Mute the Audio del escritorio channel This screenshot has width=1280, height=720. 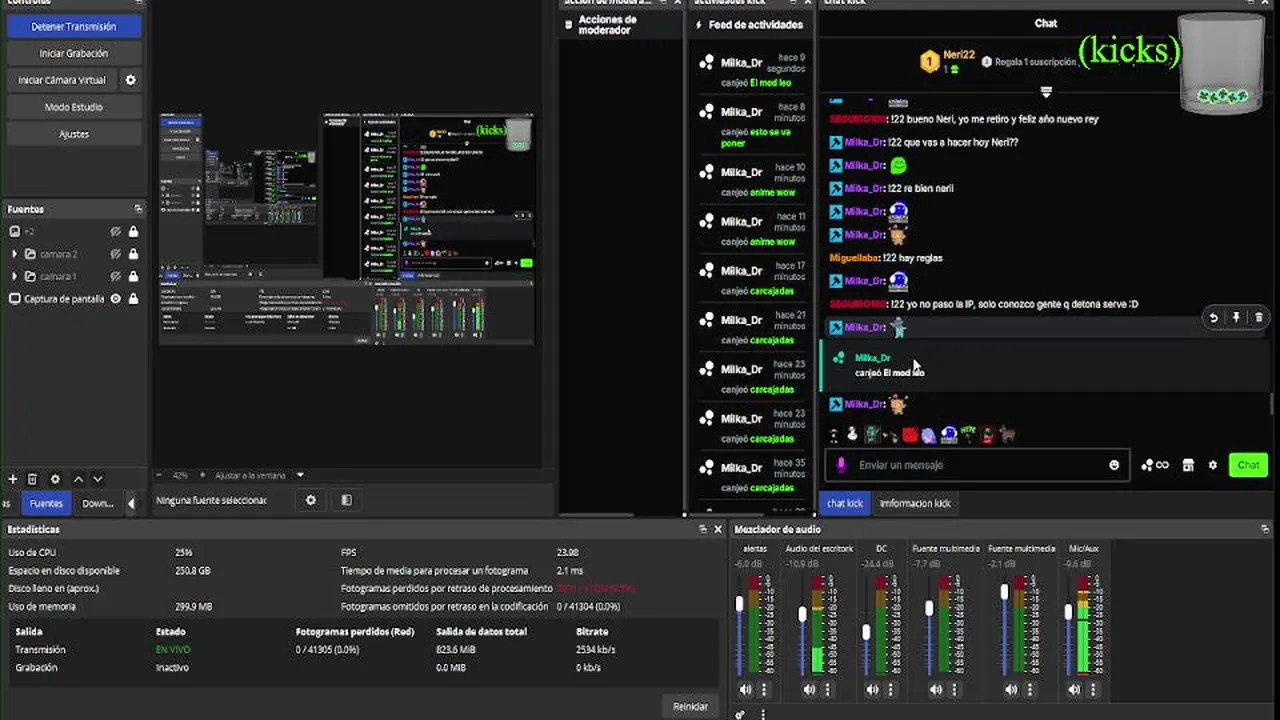click(x=809, y=689)
